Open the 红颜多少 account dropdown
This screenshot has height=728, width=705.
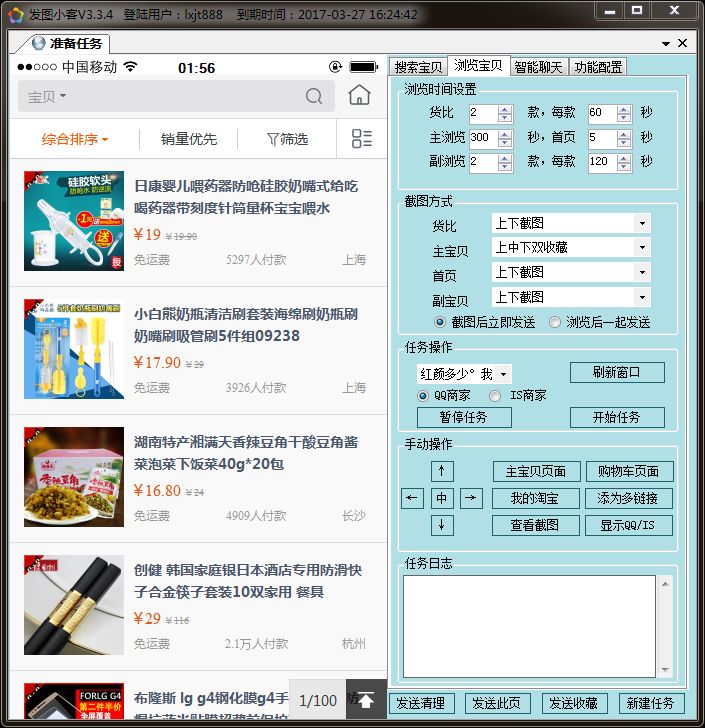click(x=503, y=374)
